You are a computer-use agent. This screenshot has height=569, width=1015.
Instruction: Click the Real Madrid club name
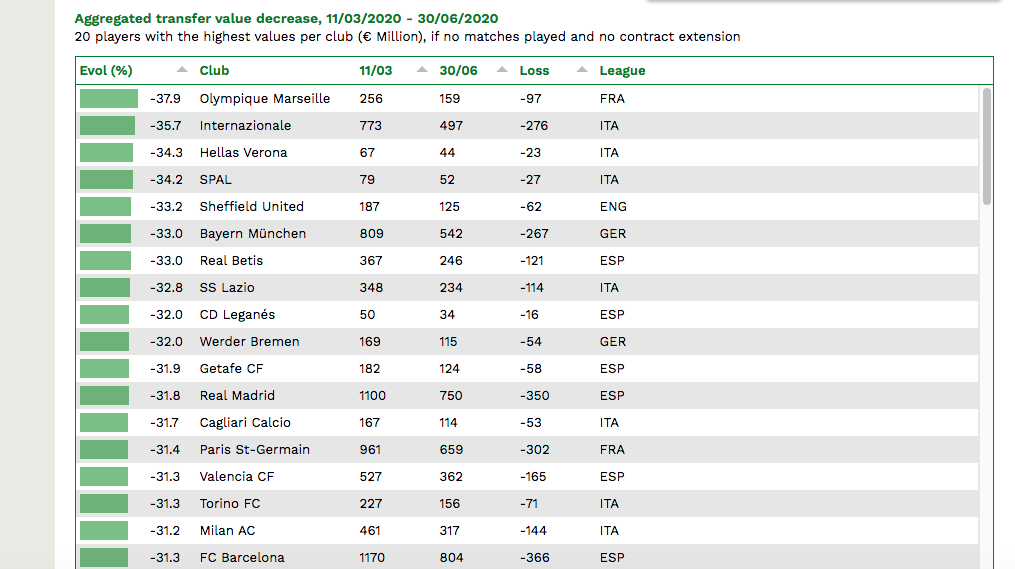[x=237, y=396]
